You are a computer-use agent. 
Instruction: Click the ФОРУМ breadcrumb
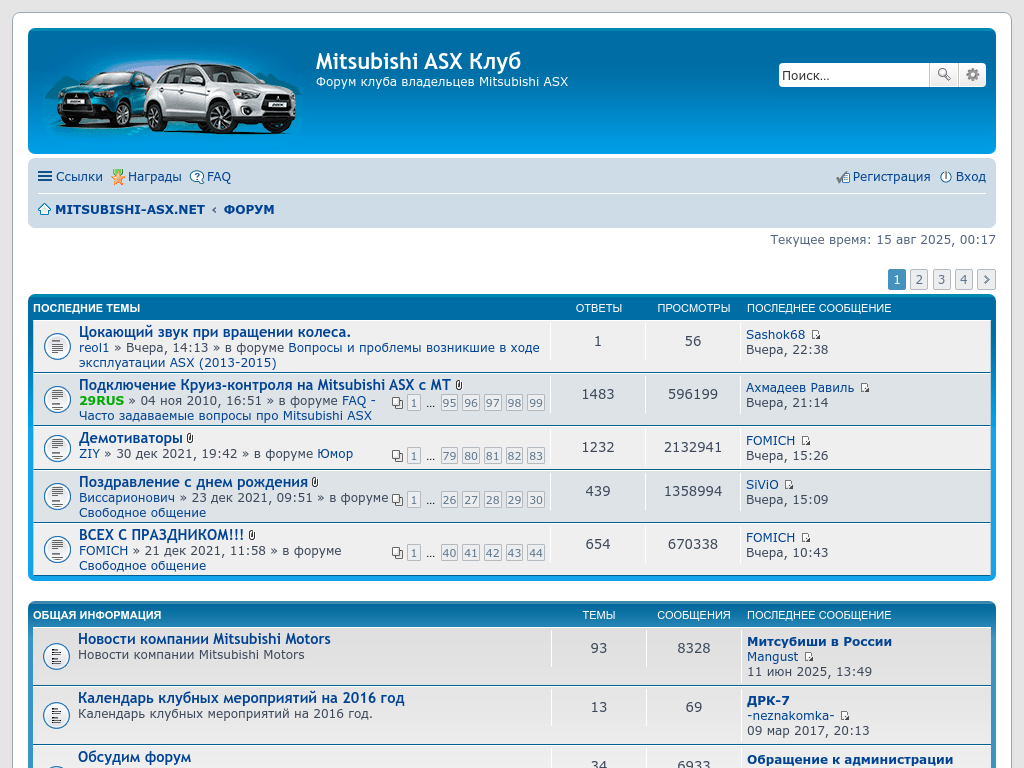(249, 210)
